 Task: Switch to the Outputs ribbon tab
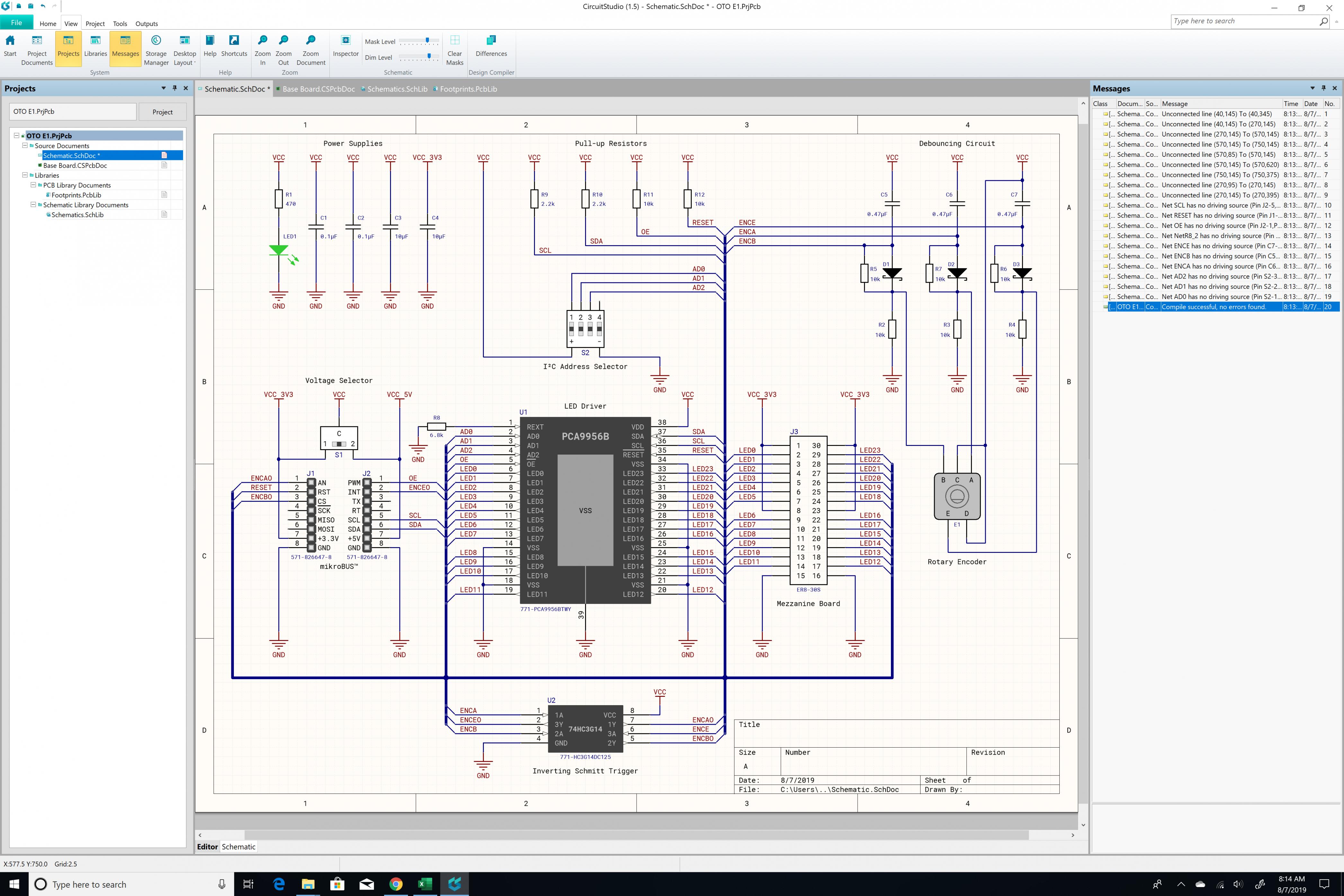click(146, 23)
